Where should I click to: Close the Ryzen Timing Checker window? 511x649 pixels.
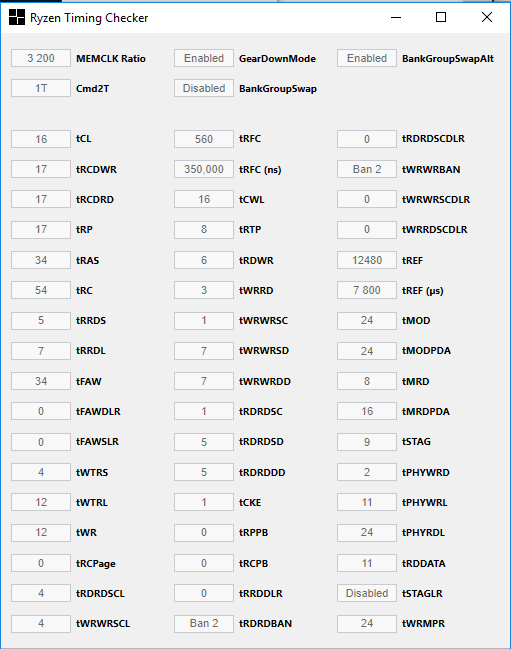tap(487, 17)
